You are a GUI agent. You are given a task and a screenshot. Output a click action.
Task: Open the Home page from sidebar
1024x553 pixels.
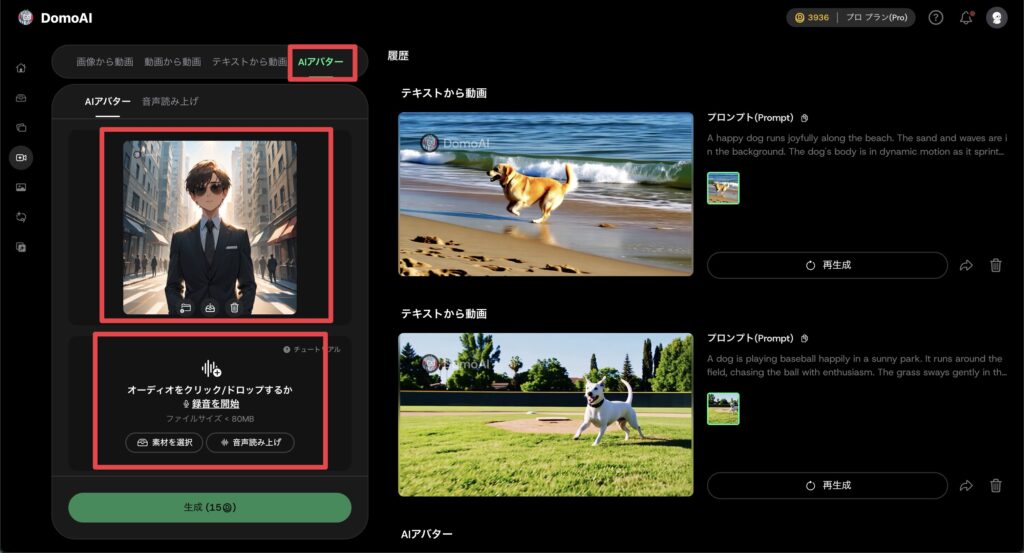(21, 68)
